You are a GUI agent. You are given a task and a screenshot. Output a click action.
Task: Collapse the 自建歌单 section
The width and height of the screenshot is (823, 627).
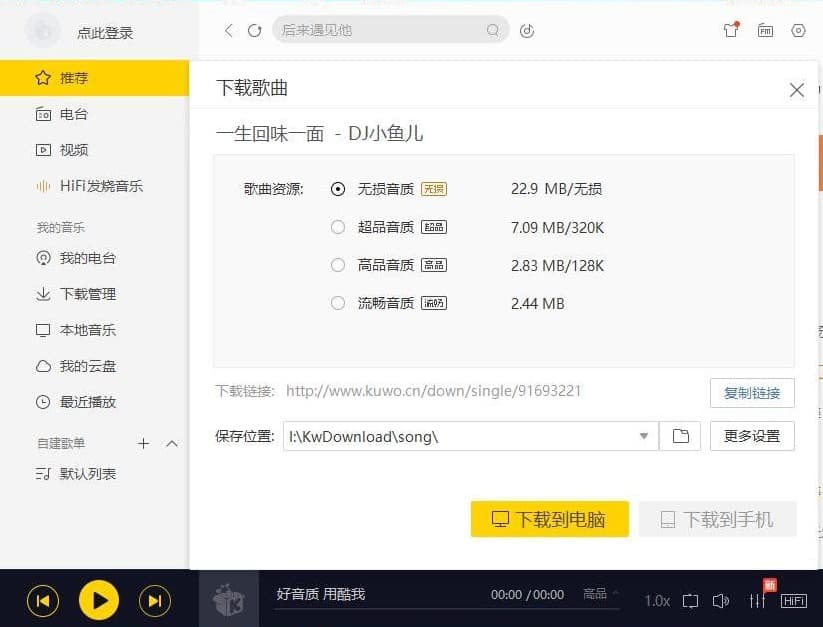coord(172,443)
